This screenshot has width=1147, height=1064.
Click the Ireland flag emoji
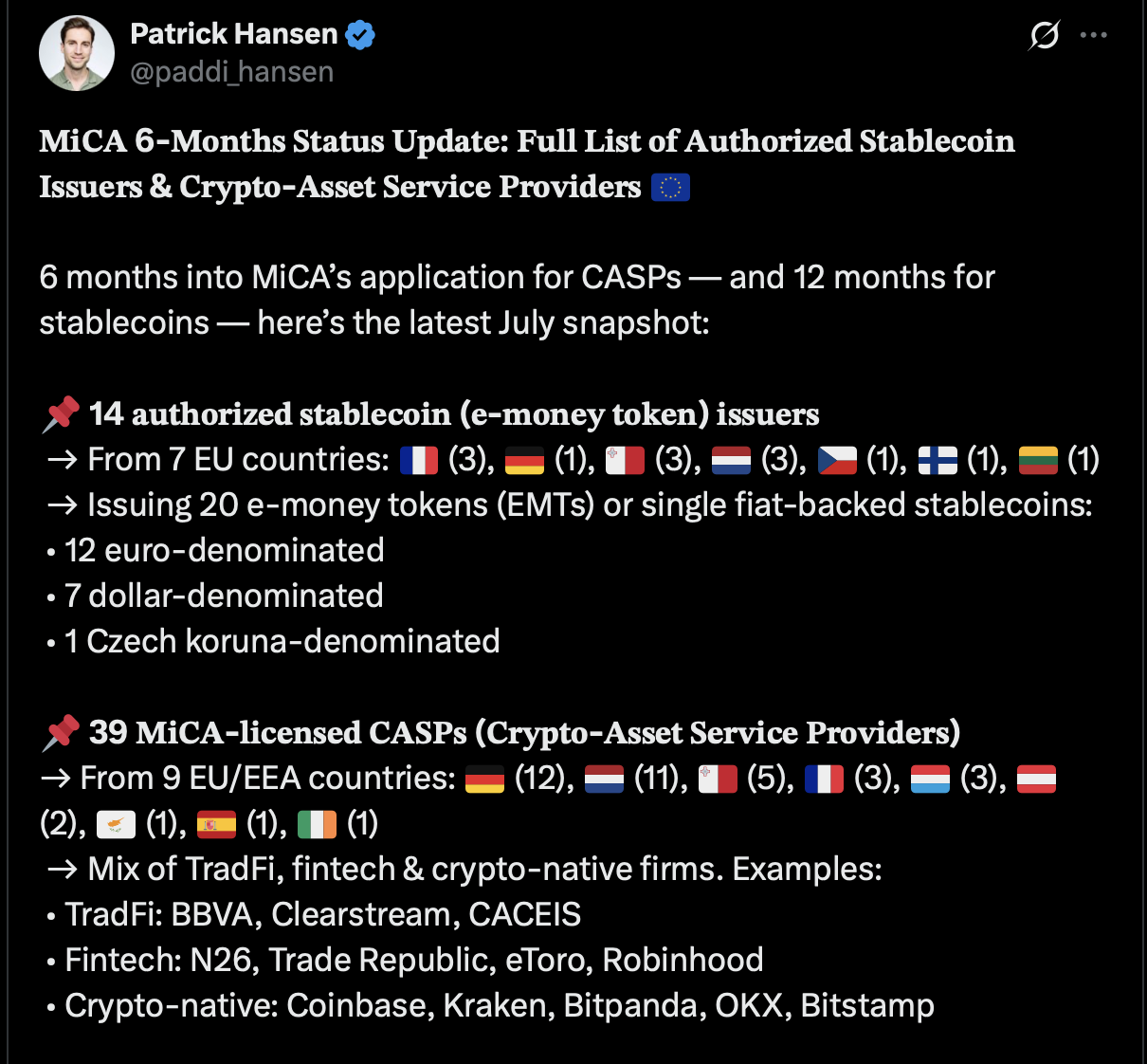317,824
